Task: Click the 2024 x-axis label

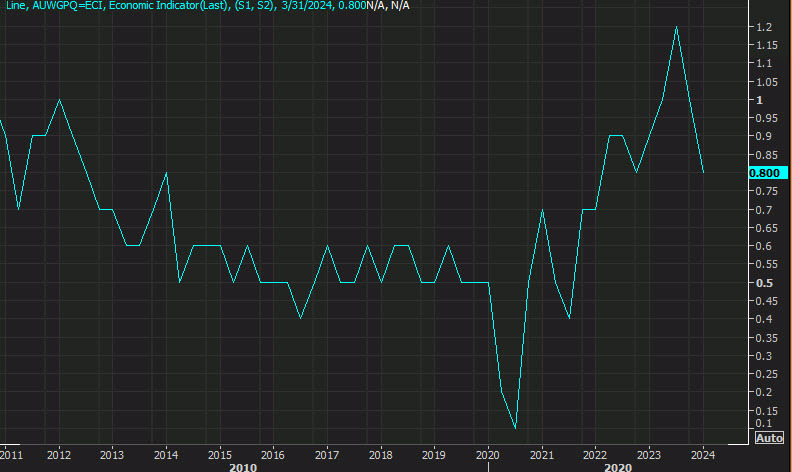Action: pyautogui.click(x=703, y=455)
